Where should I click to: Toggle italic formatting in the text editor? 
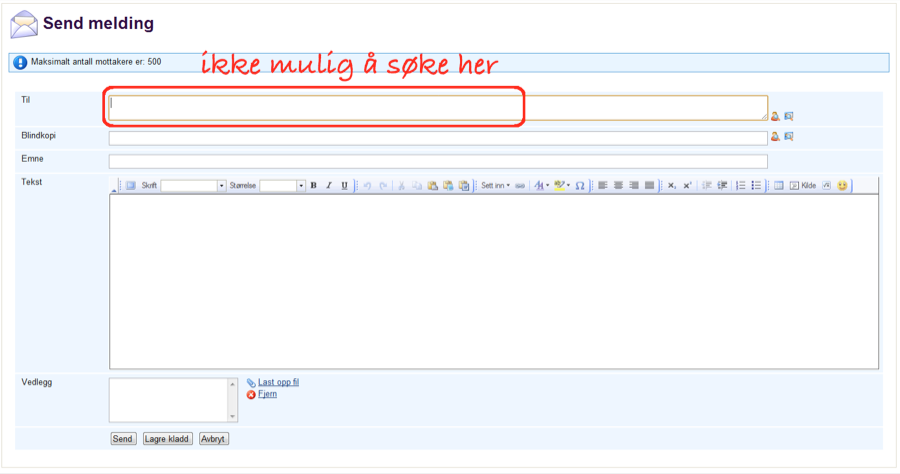click(x=329, y=185)
